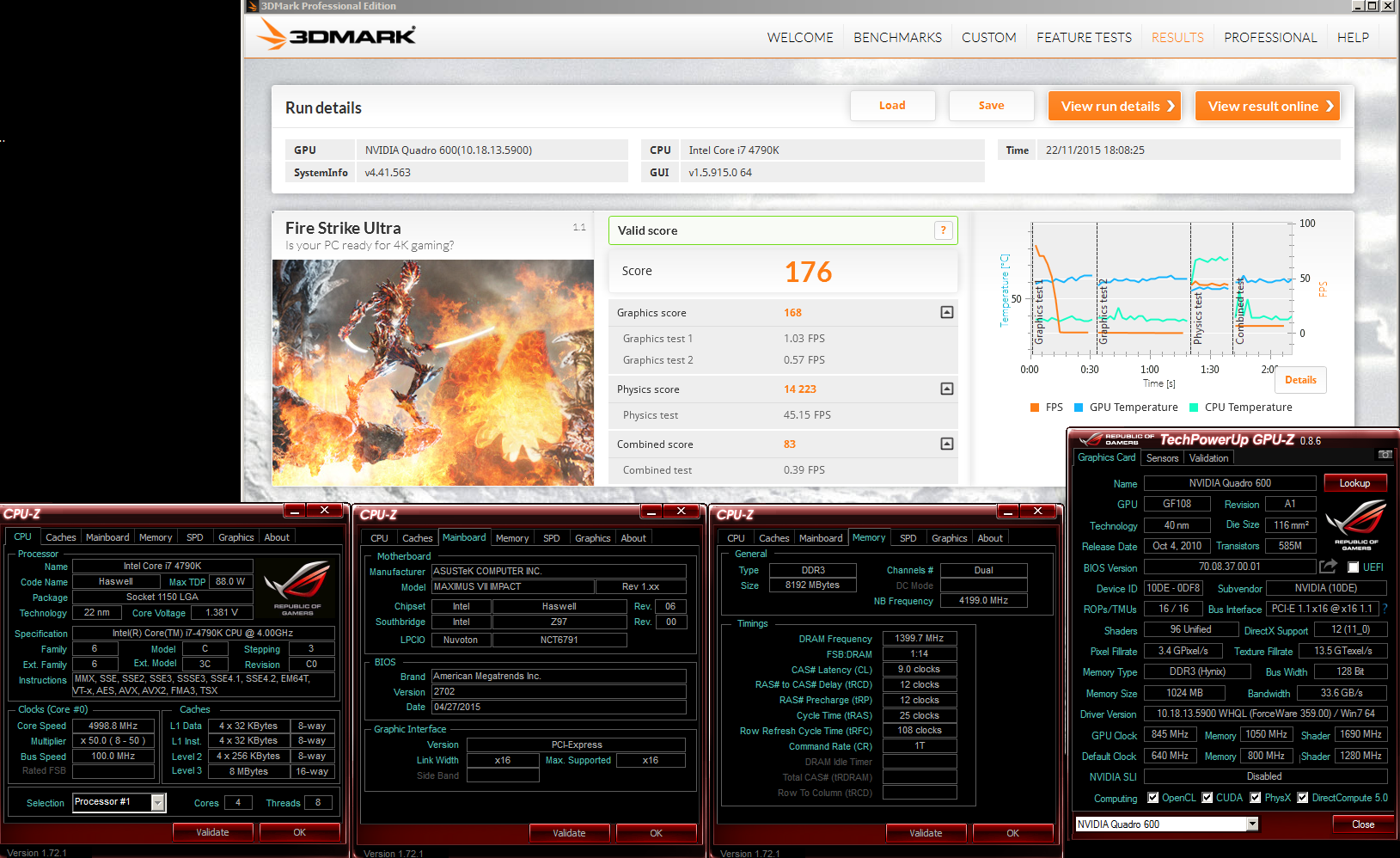Click Validate in the CPU-Z Memory window
The height and width of the screenshot is (858, 1400).
(926, 833)
